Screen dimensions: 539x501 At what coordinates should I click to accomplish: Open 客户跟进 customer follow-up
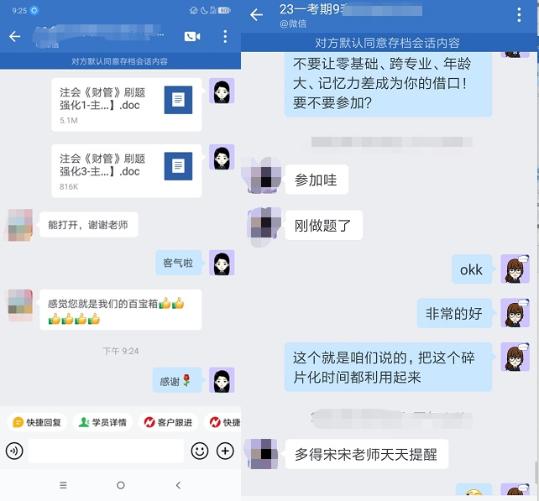click(x=168, y=422)
